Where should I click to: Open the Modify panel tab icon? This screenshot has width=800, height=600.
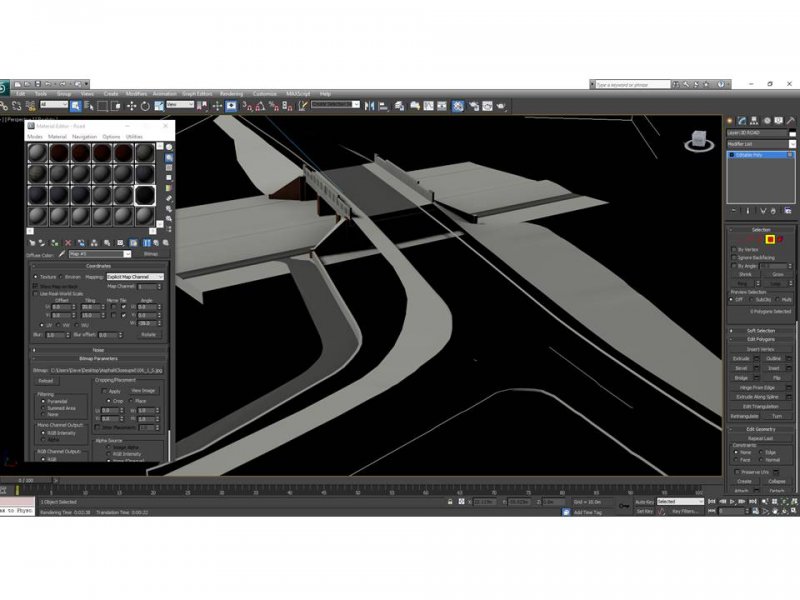tap(741, 120)
